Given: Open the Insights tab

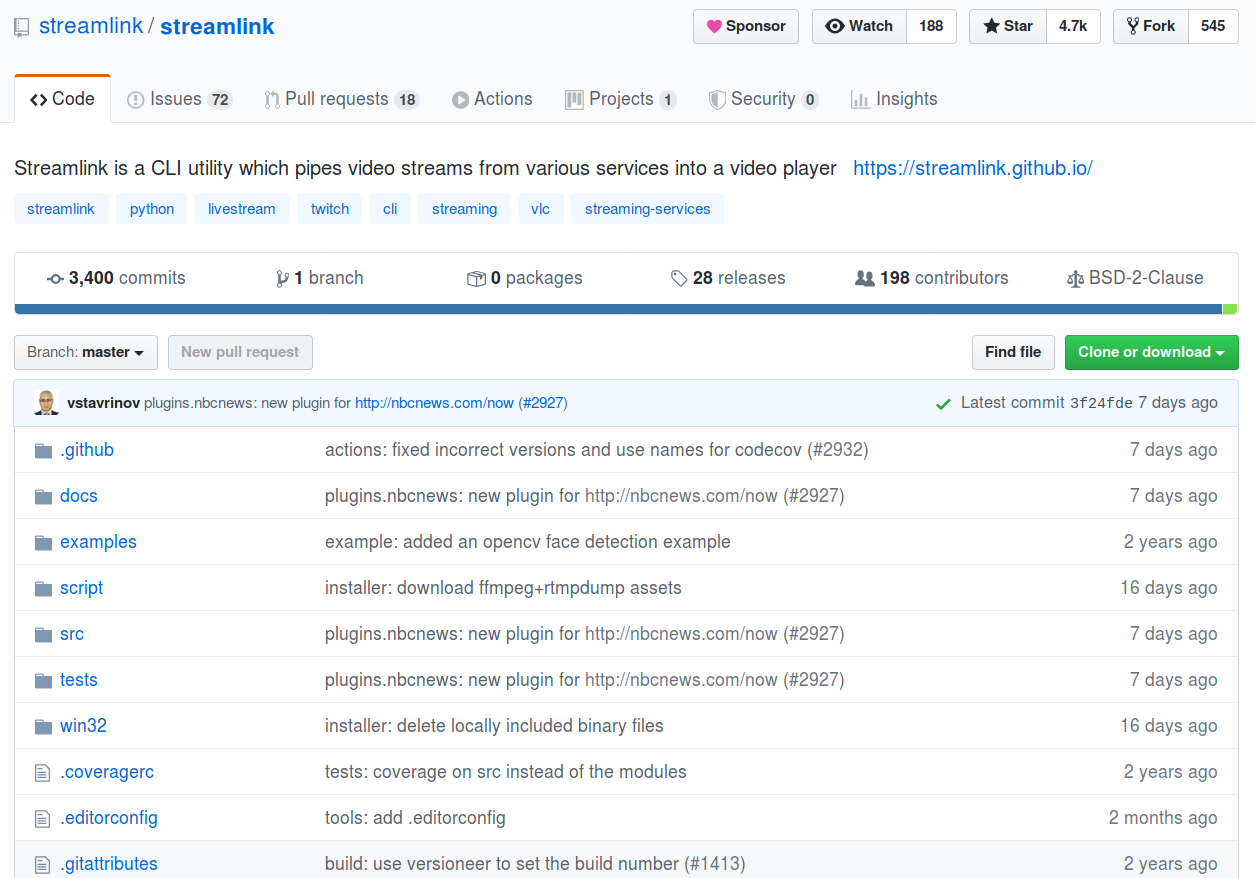Looking at the screenshot, I should point(894,99).
